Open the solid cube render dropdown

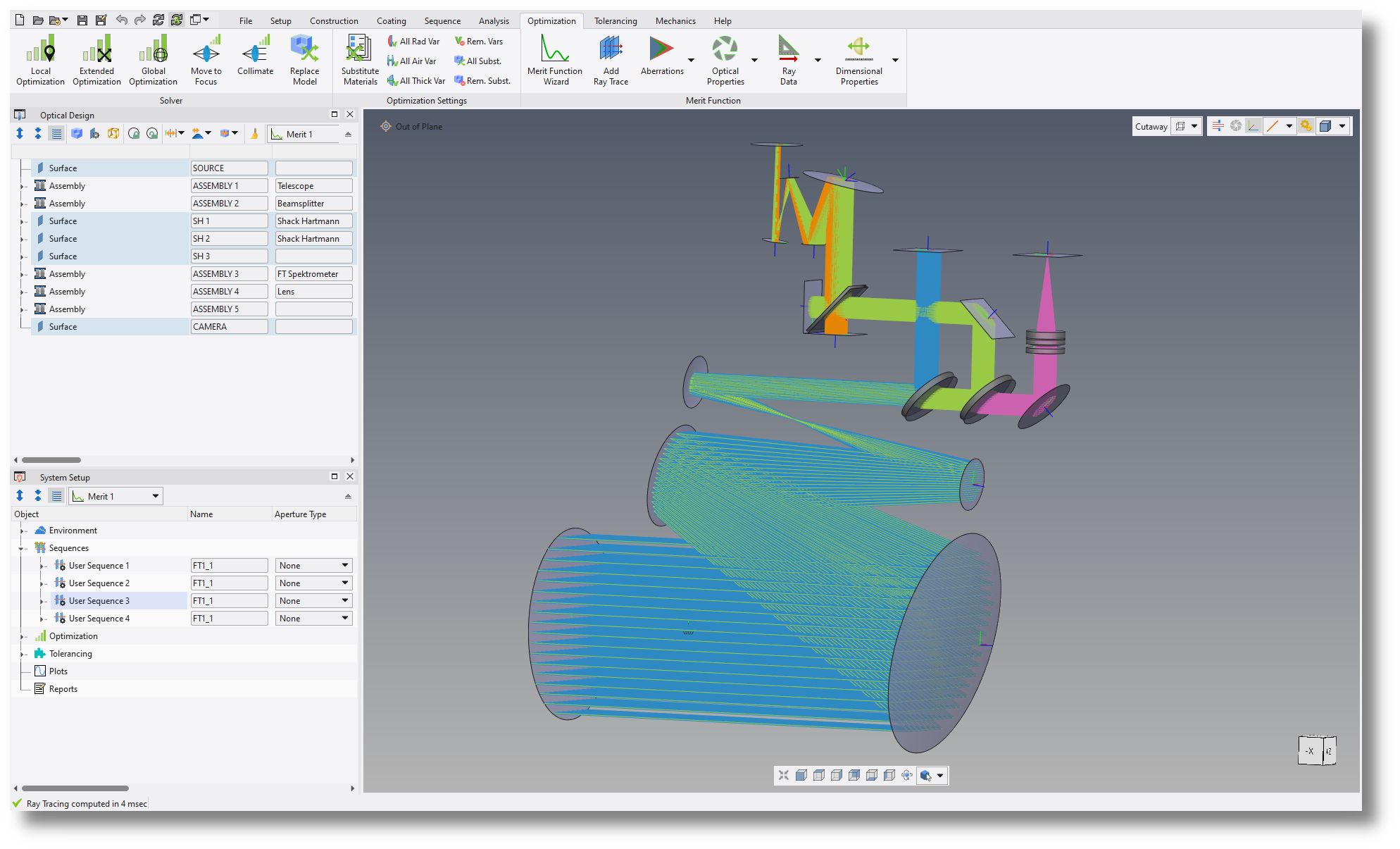[x=1342, y=126]
